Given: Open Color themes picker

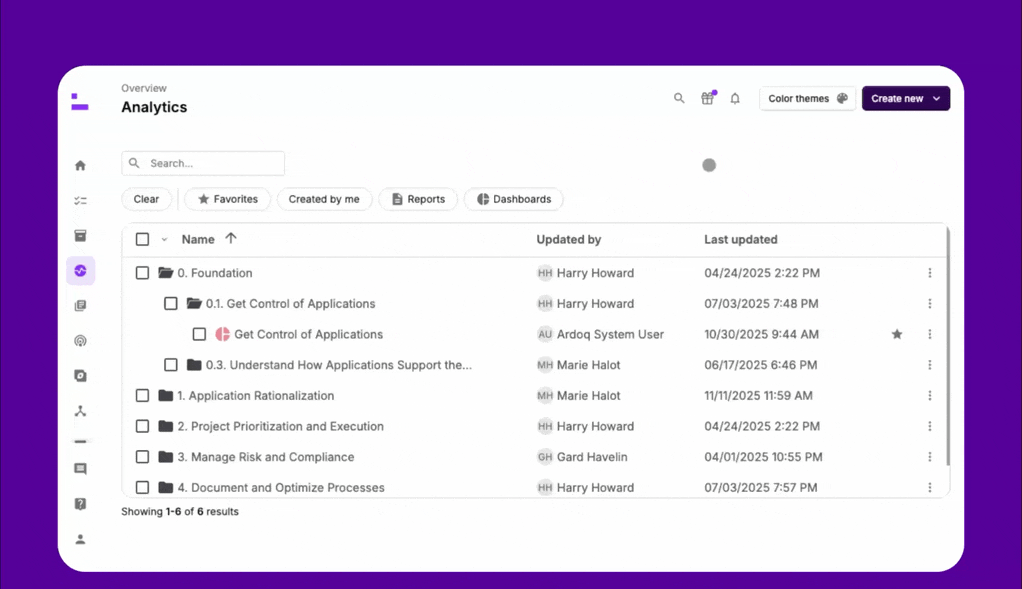Looking at the screenshot, I should click(x=807, y=99).
